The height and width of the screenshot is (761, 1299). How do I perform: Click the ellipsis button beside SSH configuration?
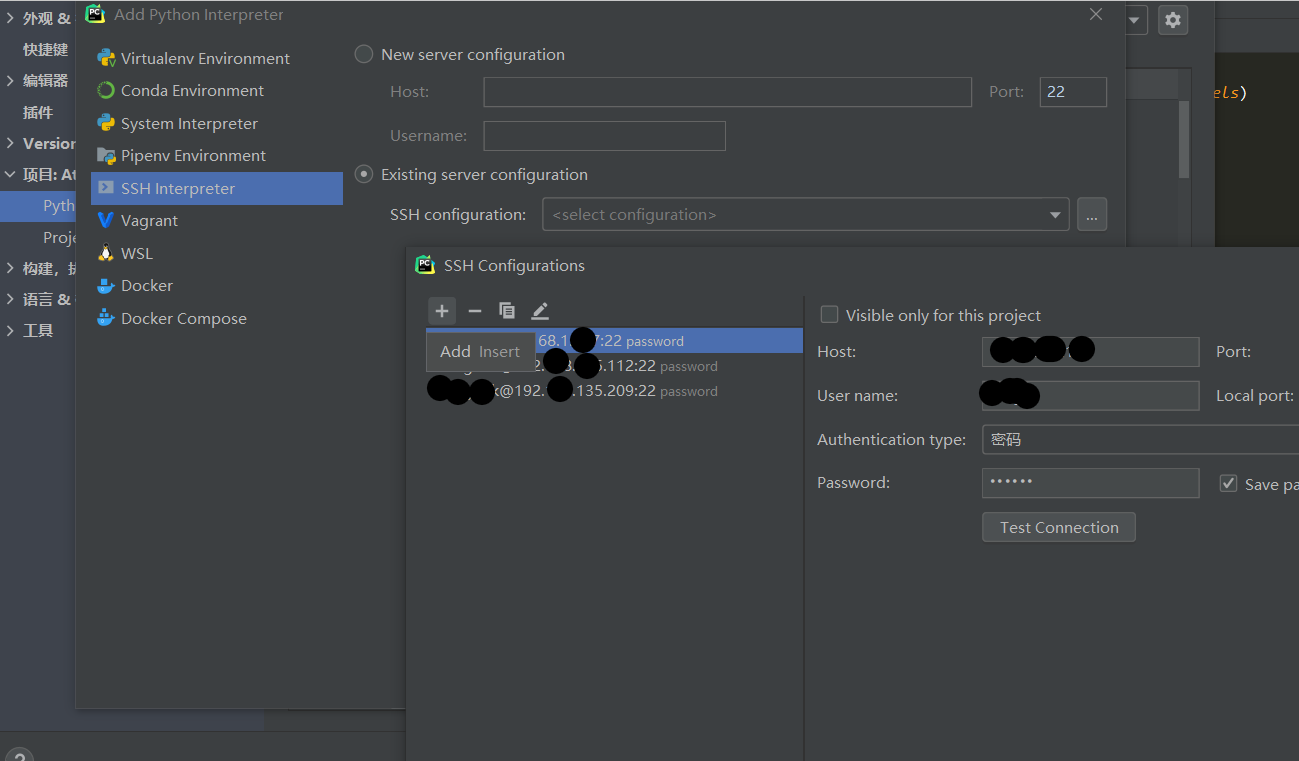point(1092,214)
